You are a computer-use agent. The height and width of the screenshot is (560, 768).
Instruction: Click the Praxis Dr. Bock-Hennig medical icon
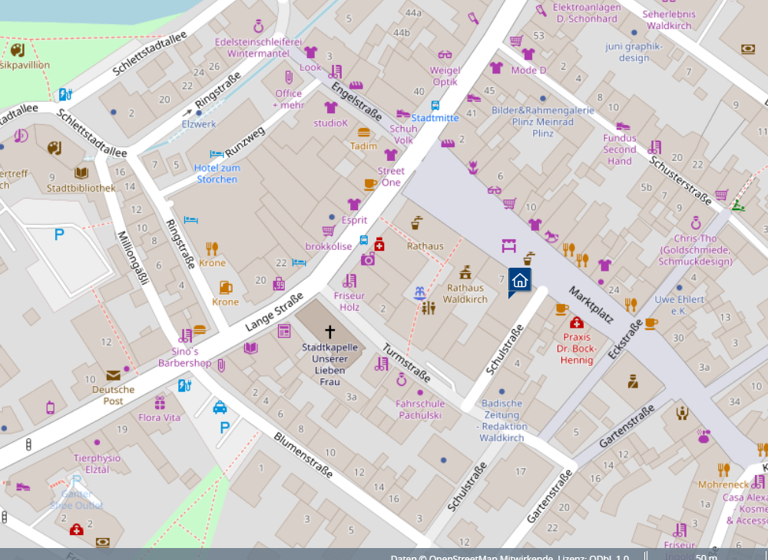click(x=576, y=322)
